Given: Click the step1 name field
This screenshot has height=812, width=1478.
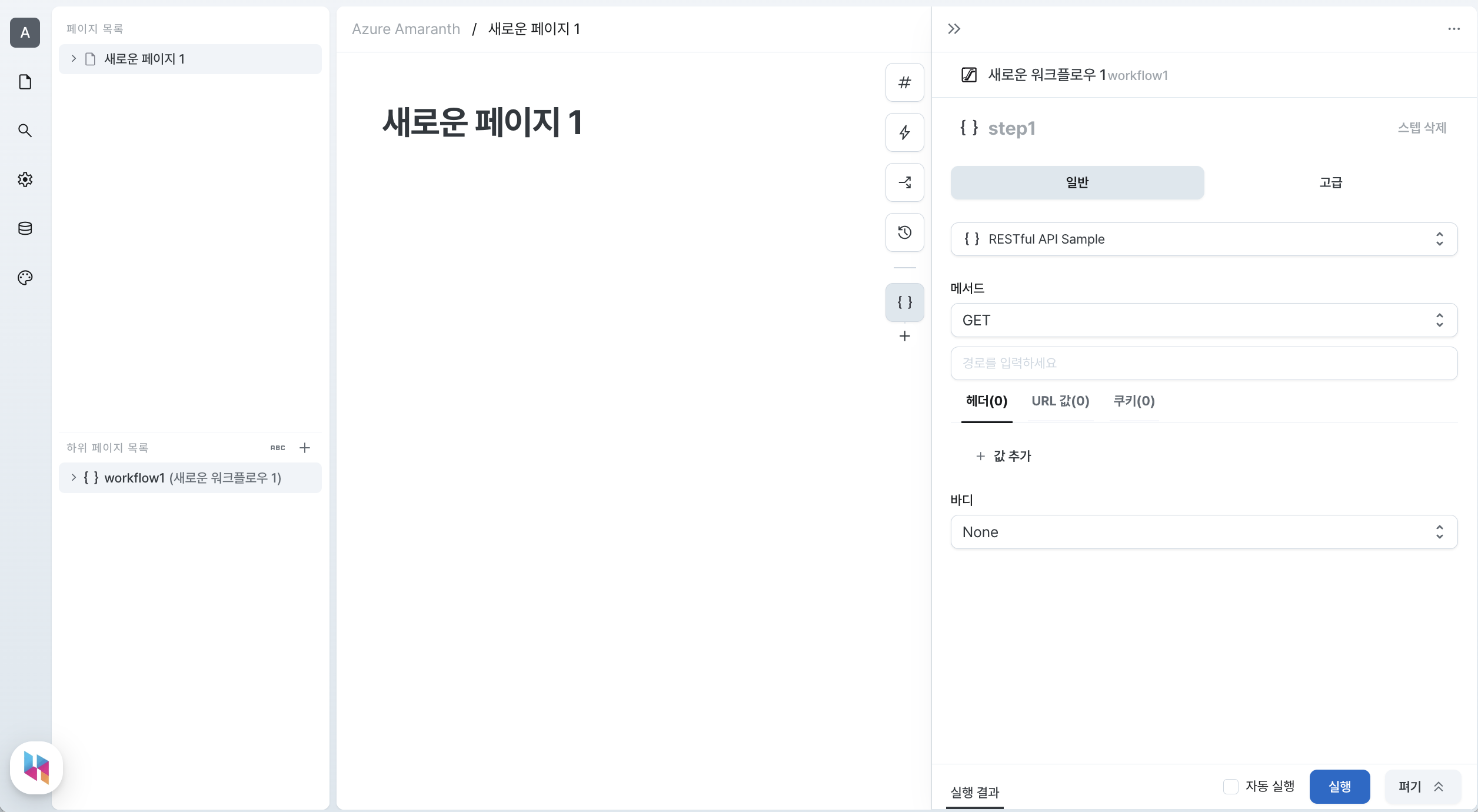Looking at the screenshot, I should pyautogui.click(x=1012, y=128).
